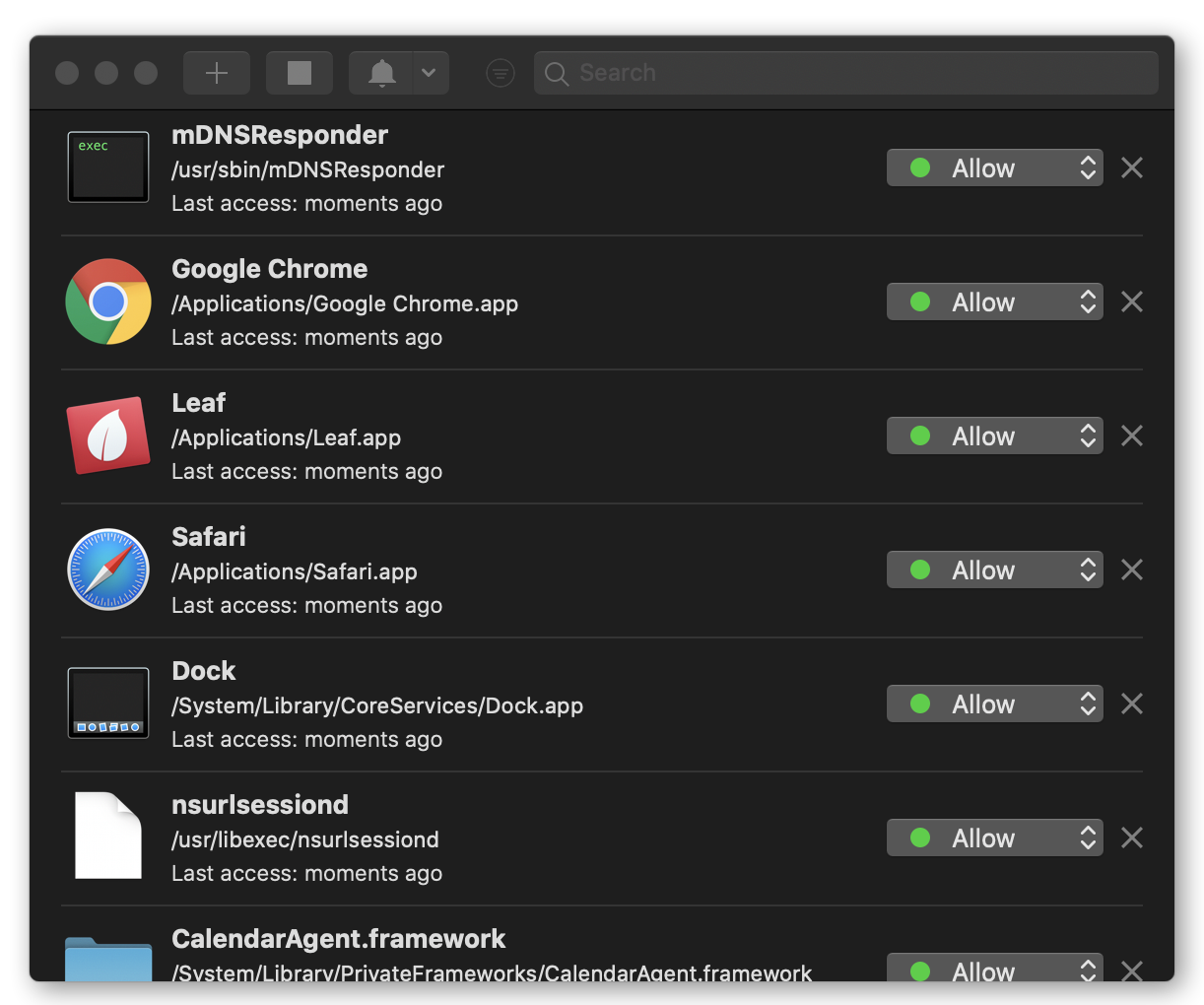The height and width of the screenshot is (1005, 1204).
Task: Remove the Safari rule with X
Action: [1132, 569]
